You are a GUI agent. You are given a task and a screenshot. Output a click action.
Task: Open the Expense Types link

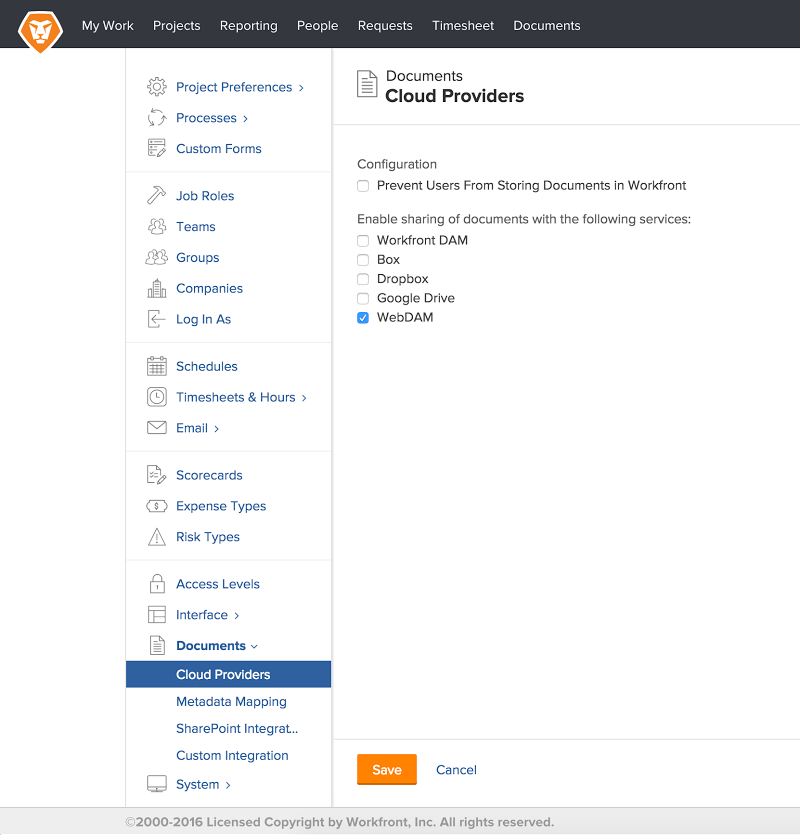(221, 506)
